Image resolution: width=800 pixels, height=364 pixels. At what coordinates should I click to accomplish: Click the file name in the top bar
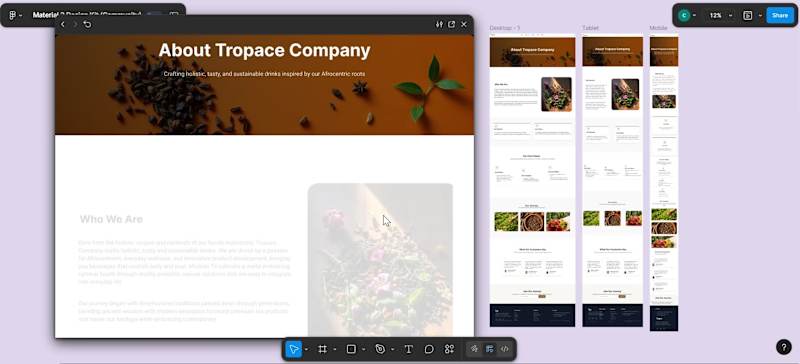point(87,15)
